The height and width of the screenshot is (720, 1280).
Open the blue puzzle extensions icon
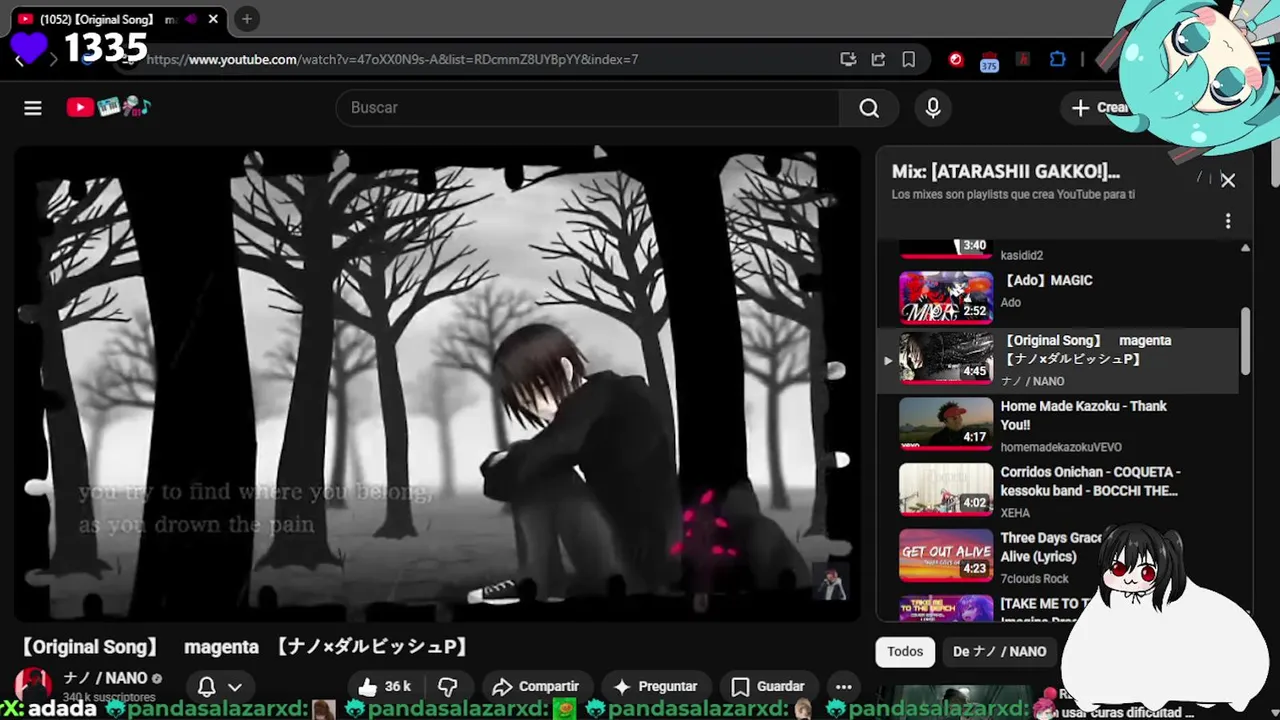coord(1057,60)
